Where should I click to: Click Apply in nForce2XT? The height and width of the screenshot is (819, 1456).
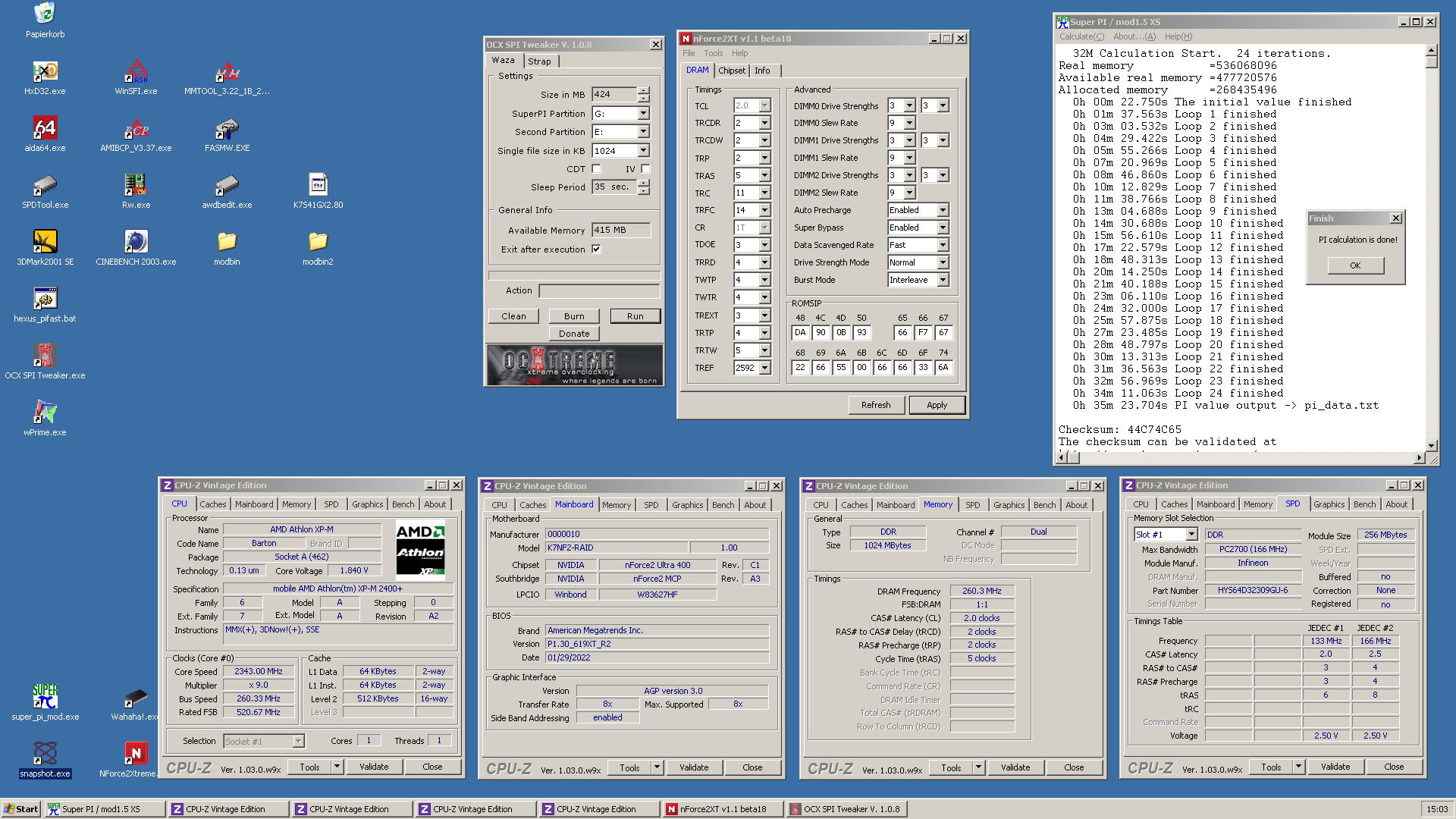click(937, 405)
